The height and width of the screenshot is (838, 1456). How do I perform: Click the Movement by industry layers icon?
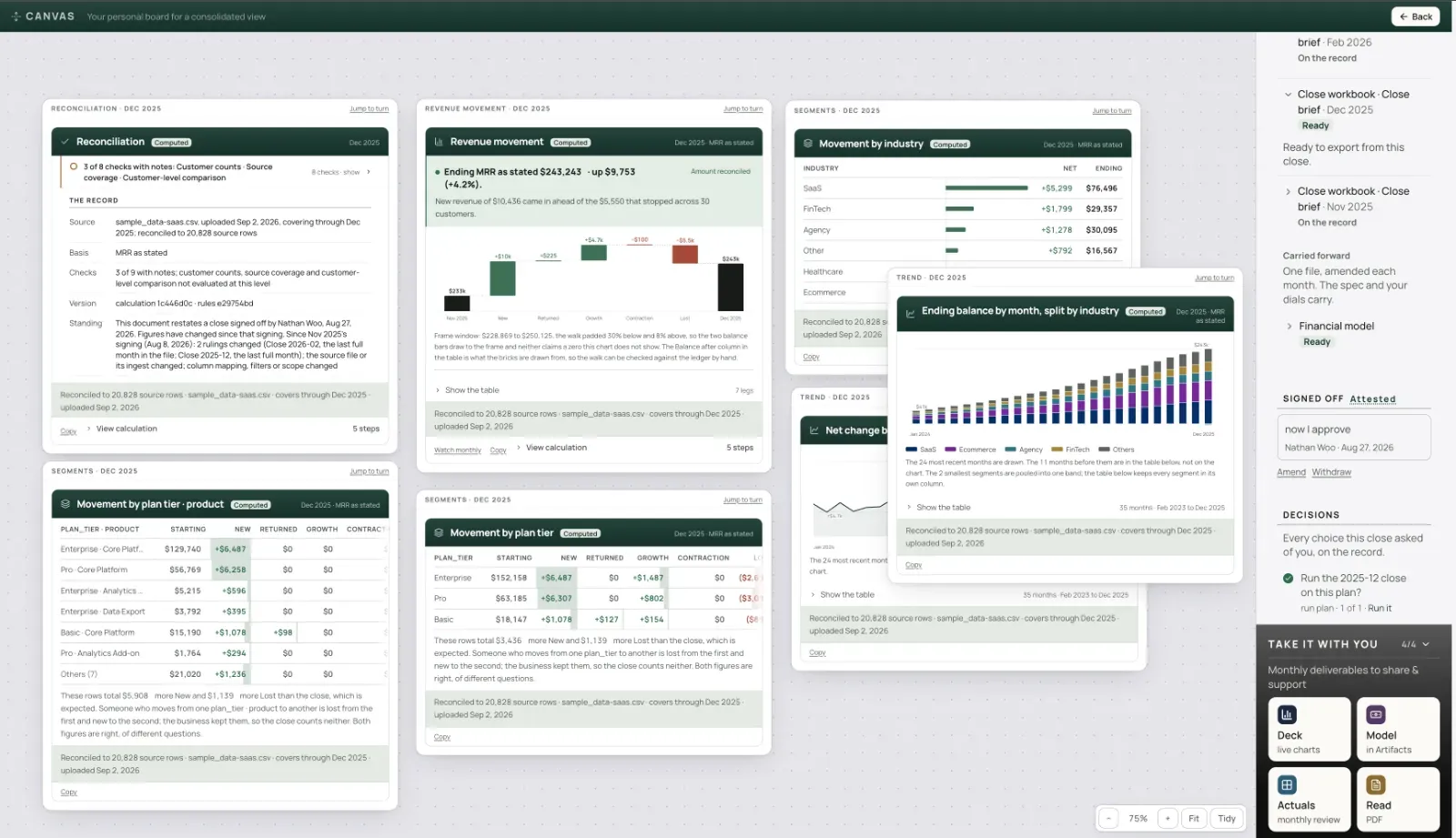click(808, 144)
